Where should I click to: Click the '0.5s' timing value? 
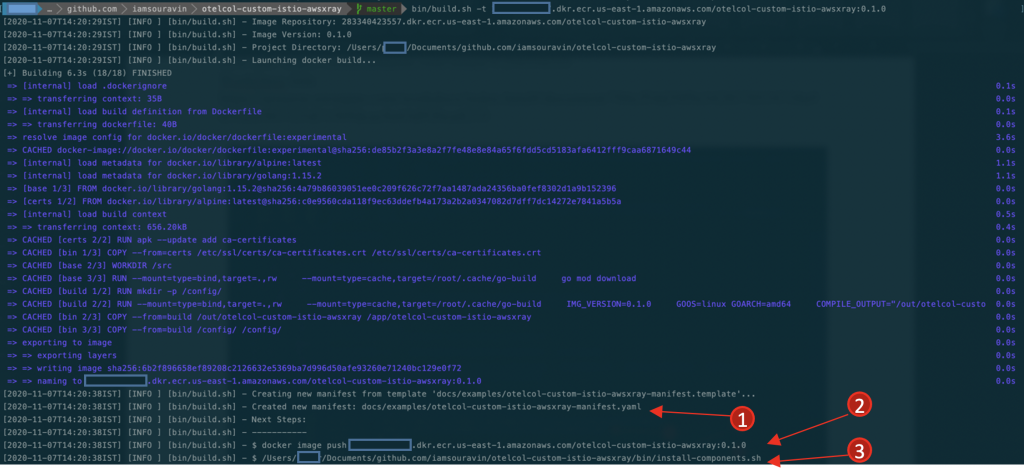[x=1006, y=214]
